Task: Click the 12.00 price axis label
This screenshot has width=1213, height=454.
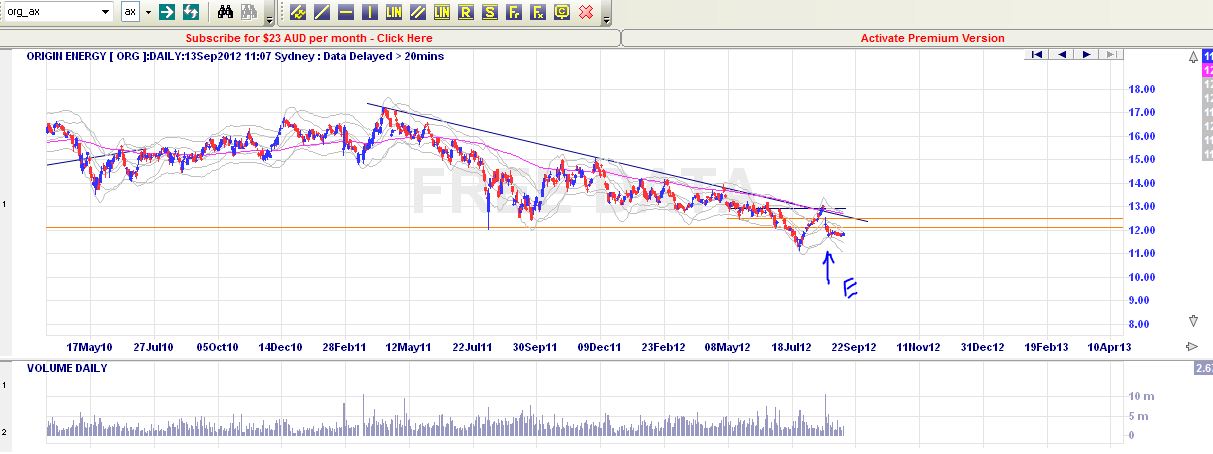Action: (1143, 230)
